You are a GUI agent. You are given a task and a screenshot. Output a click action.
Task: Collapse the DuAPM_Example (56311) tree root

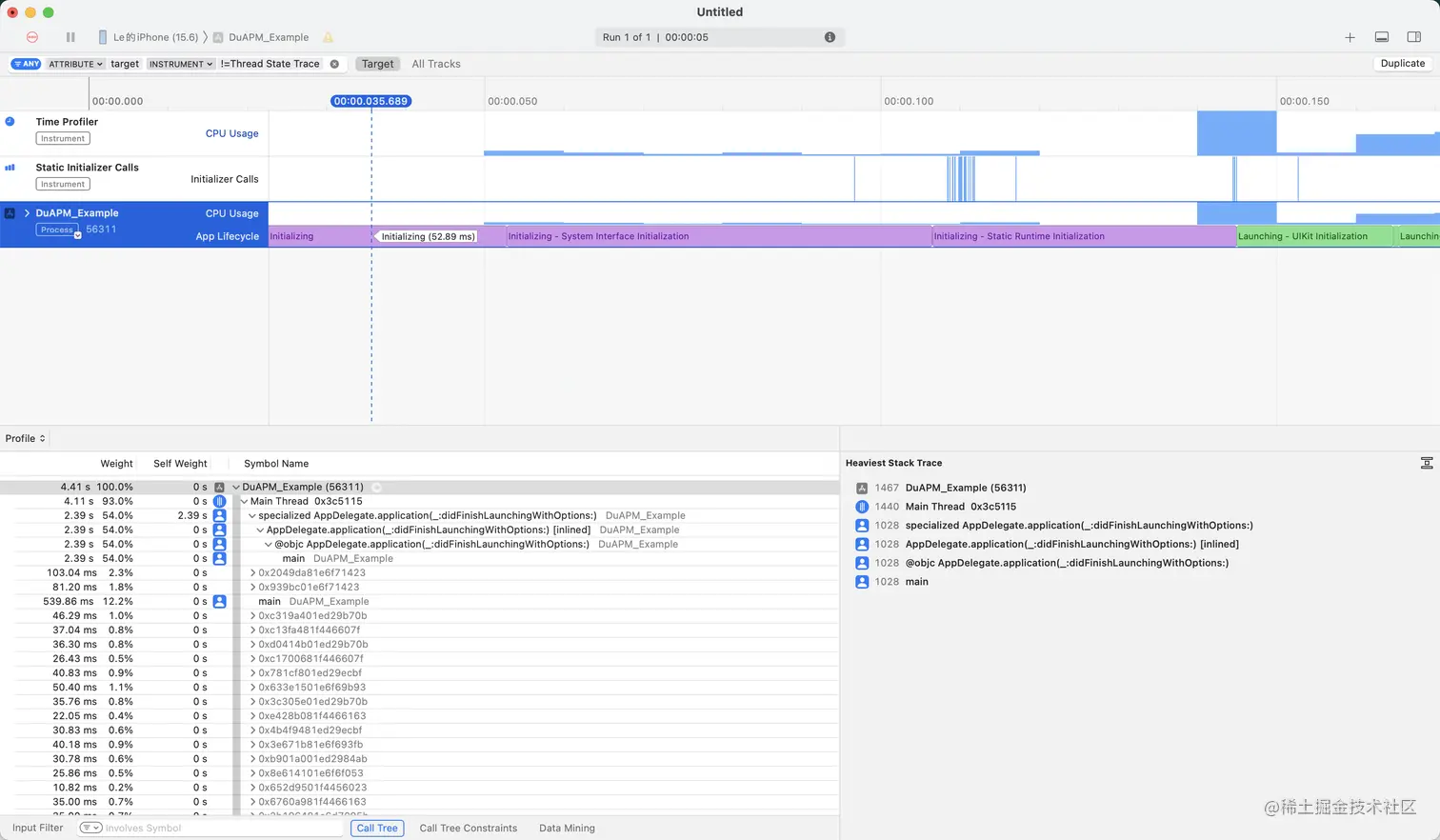[236, 487]
